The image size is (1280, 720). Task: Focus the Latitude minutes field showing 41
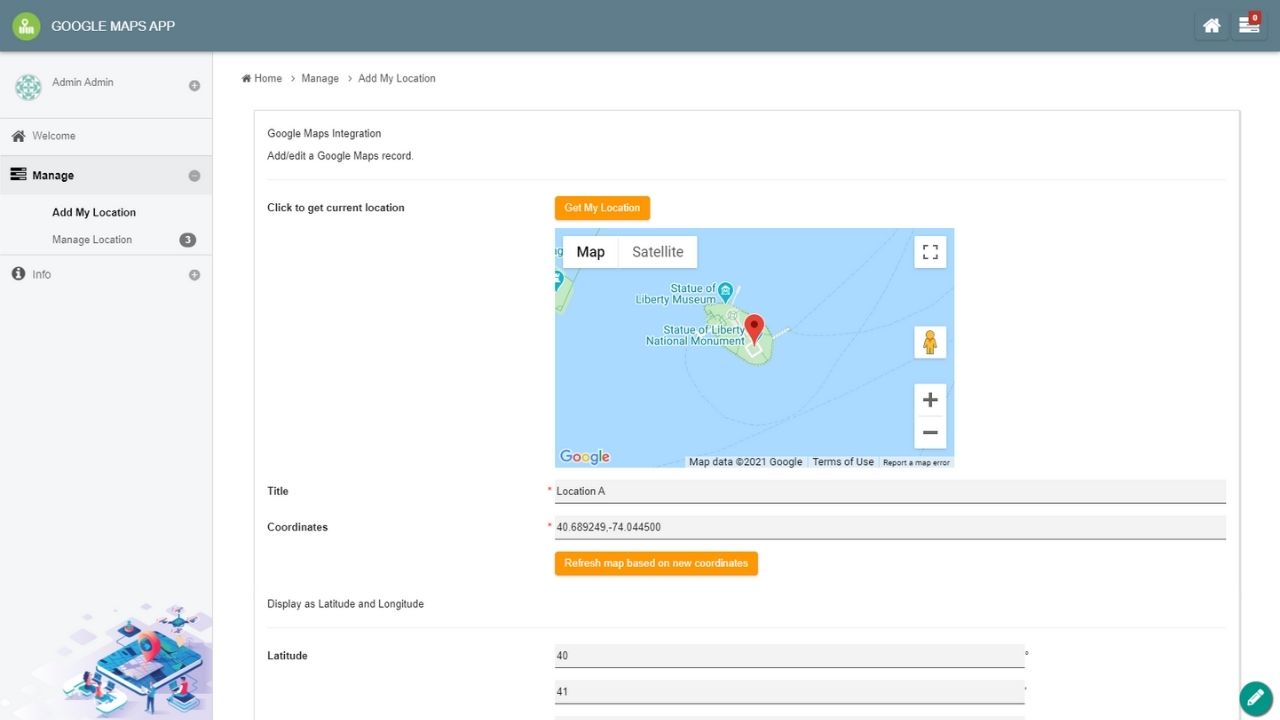point(789,692)
